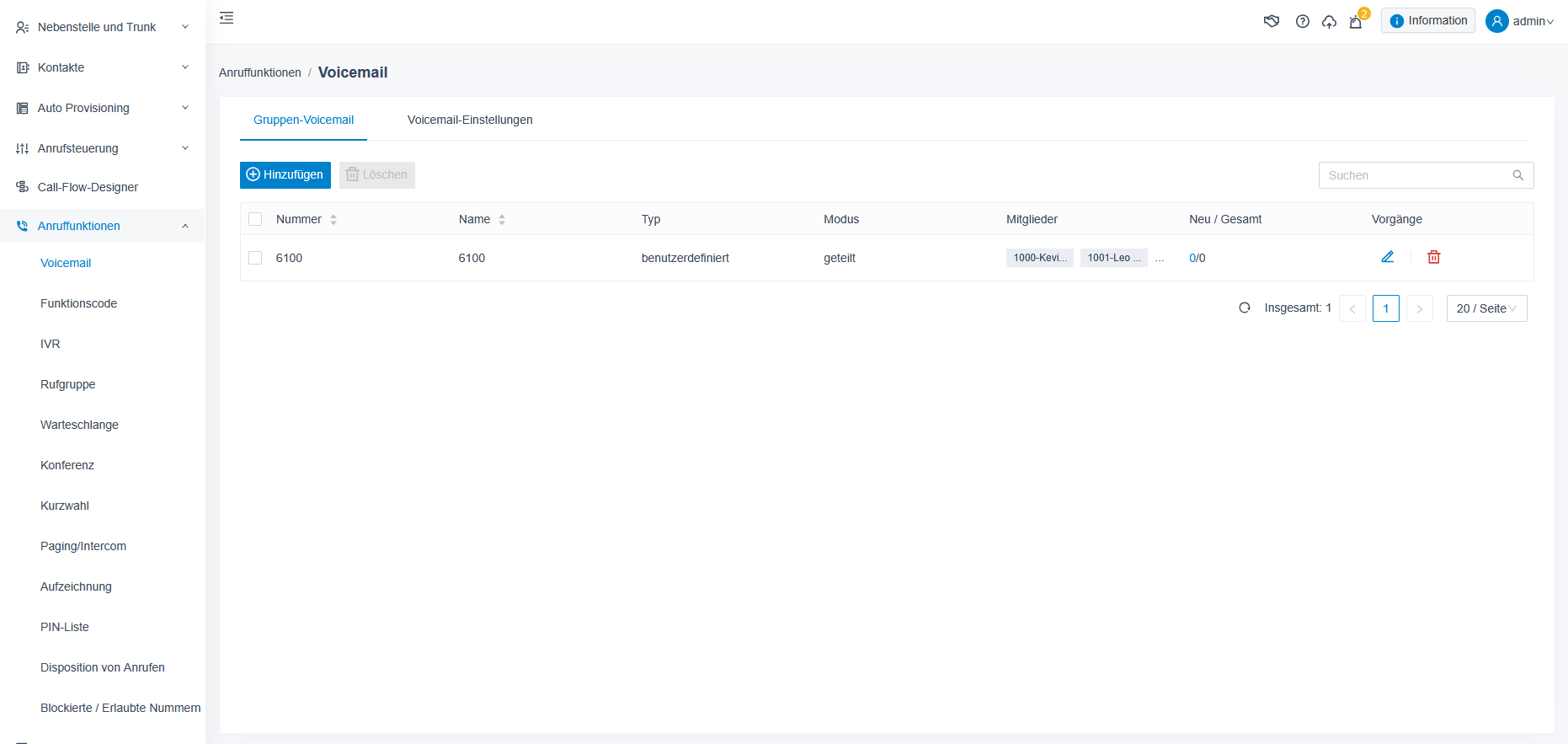Click the Löschen button
This screenshot has width=1568, height=744.
click(377, 175)
